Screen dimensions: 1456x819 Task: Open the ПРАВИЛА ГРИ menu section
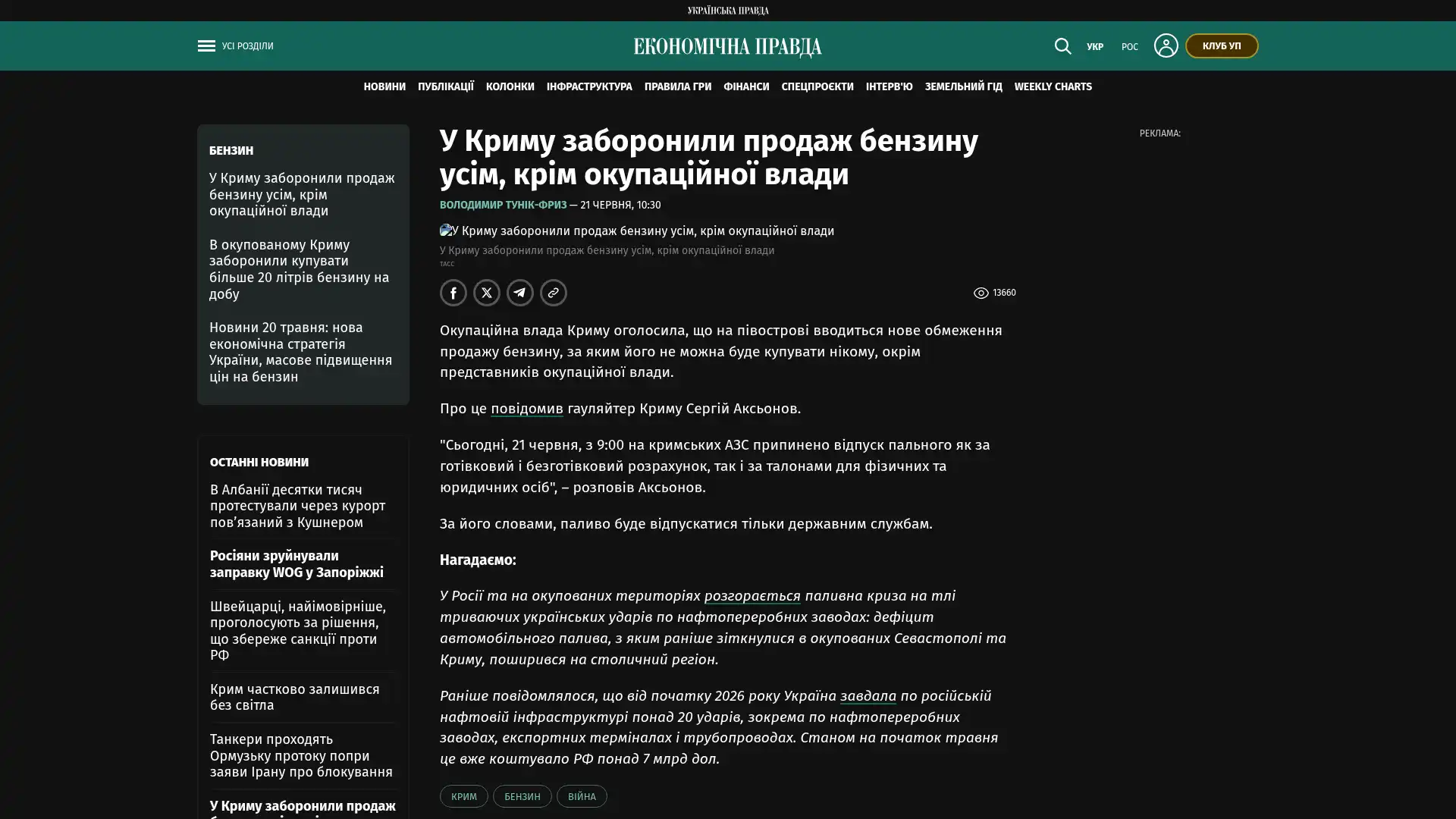678,86
